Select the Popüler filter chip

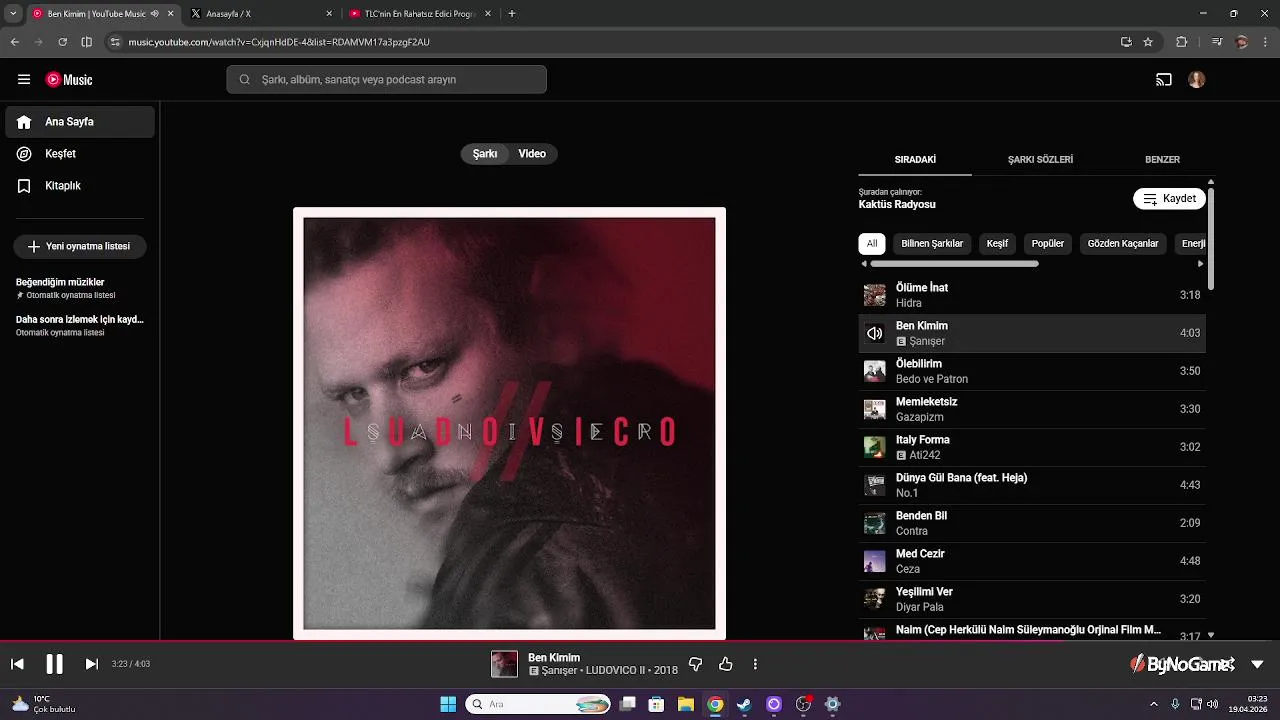[1048, 243]
